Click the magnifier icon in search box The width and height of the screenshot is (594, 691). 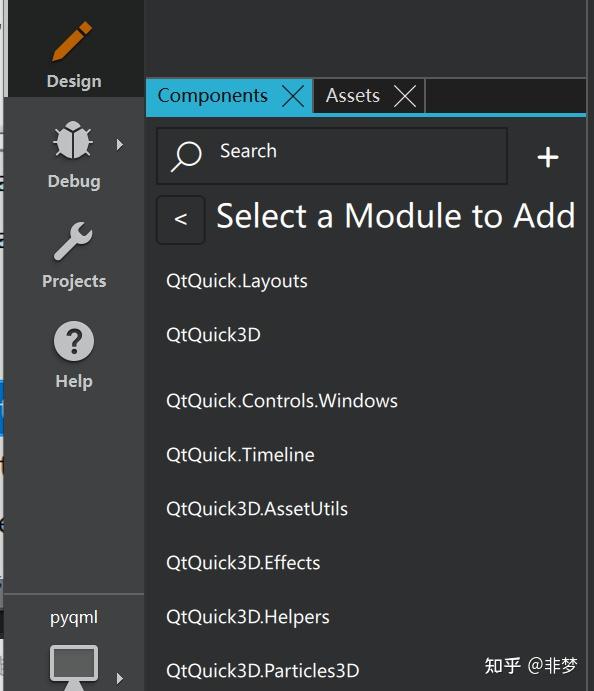point(186,156)
